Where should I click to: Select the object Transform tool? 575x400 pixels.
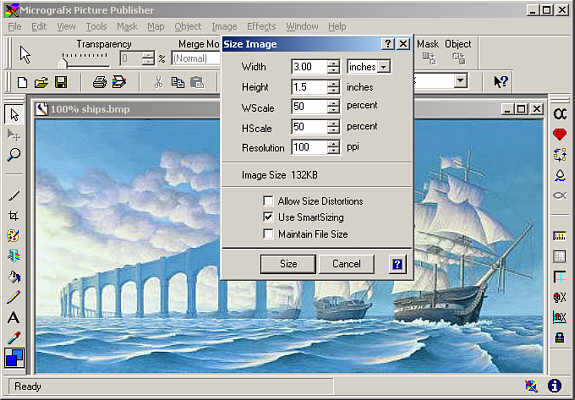[x=14, y=135]
